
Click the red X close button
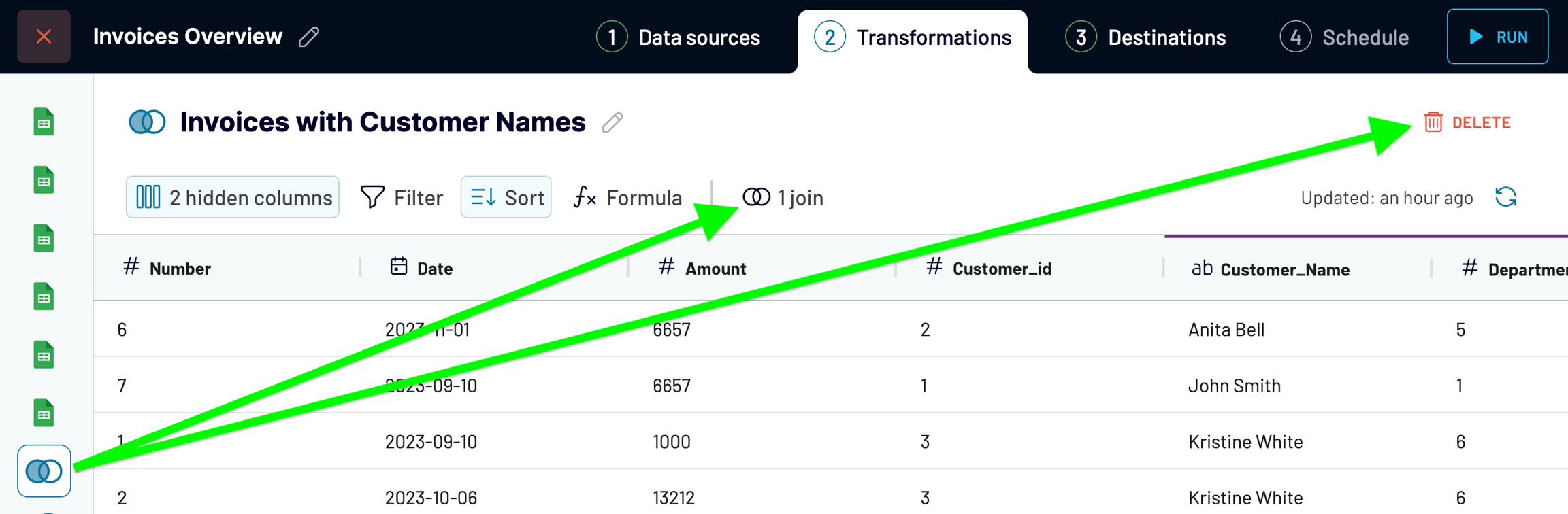(x=44, y=37)
